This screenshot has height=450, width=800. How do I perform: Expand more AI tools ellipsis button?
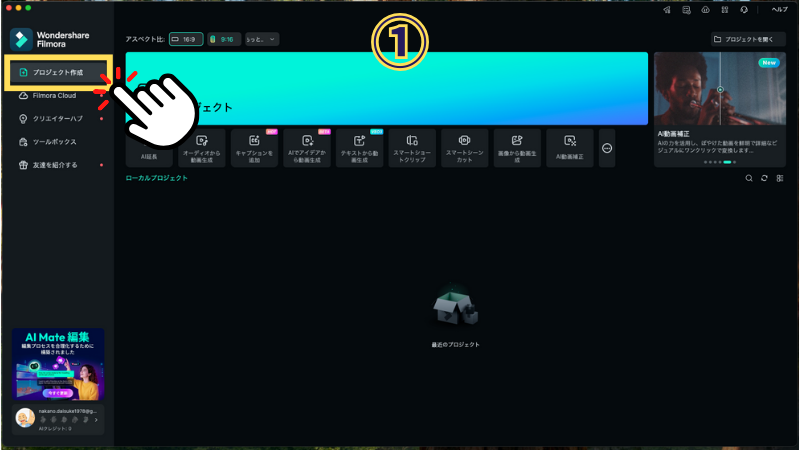point(607,148)
